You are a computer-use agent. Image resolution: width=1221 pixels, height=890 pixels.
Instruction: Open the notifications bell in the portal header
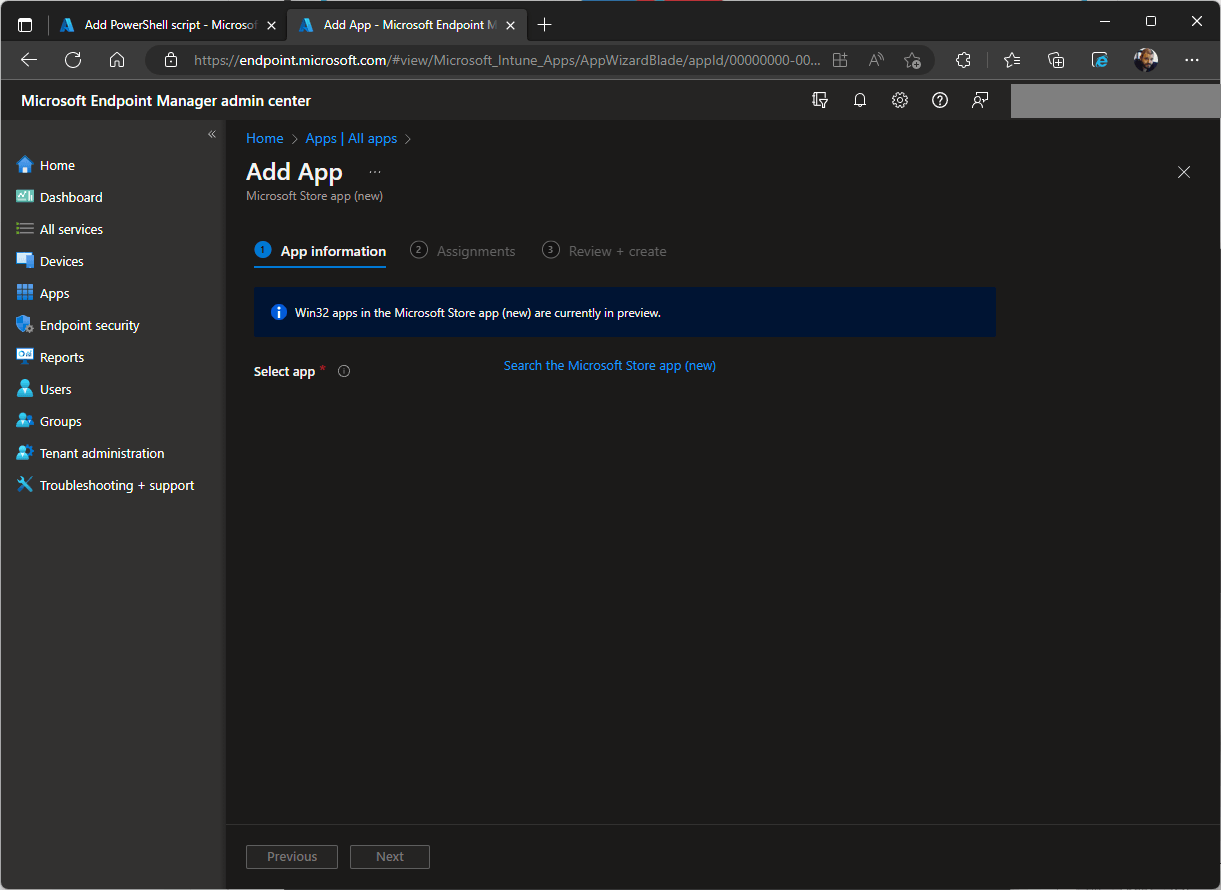[x=860, y=100]
